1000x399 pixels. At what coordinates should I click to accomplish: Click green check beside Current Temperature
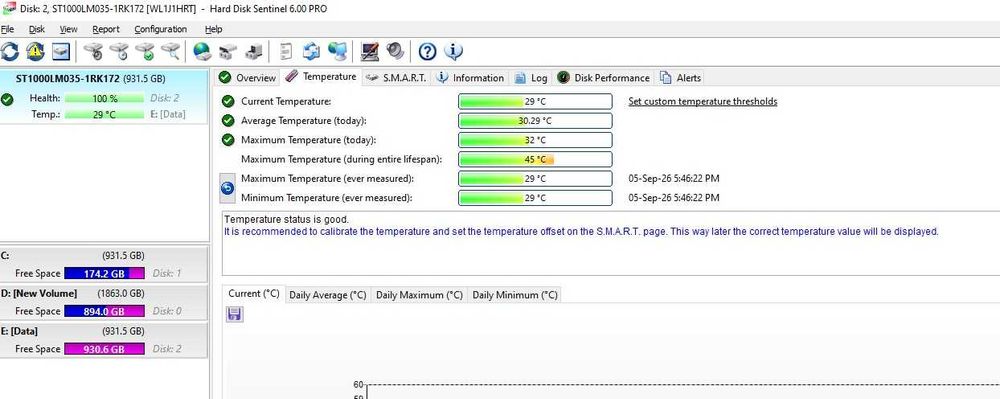click(x=228, y=101)
